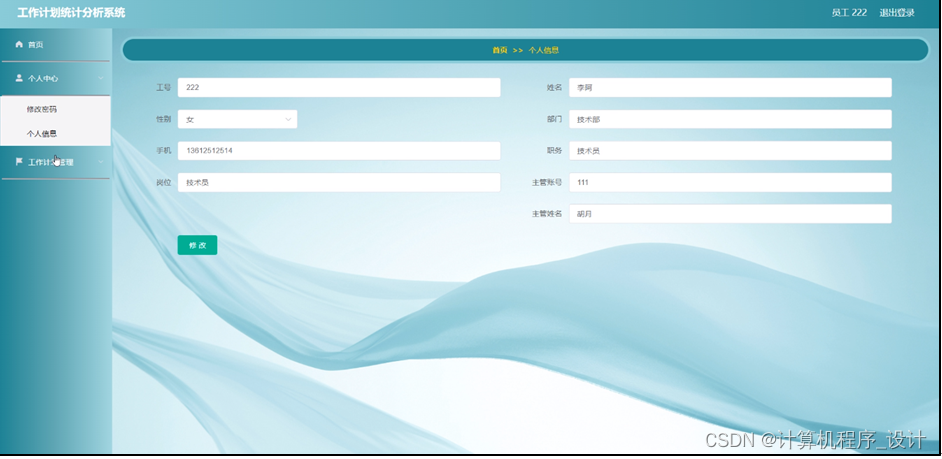Image resolution: width=942 pixels, height=459 pixels.
Task: Click the 主管姓名 field with 胡月
Action: pyautogui.click(x=730, y=214)
